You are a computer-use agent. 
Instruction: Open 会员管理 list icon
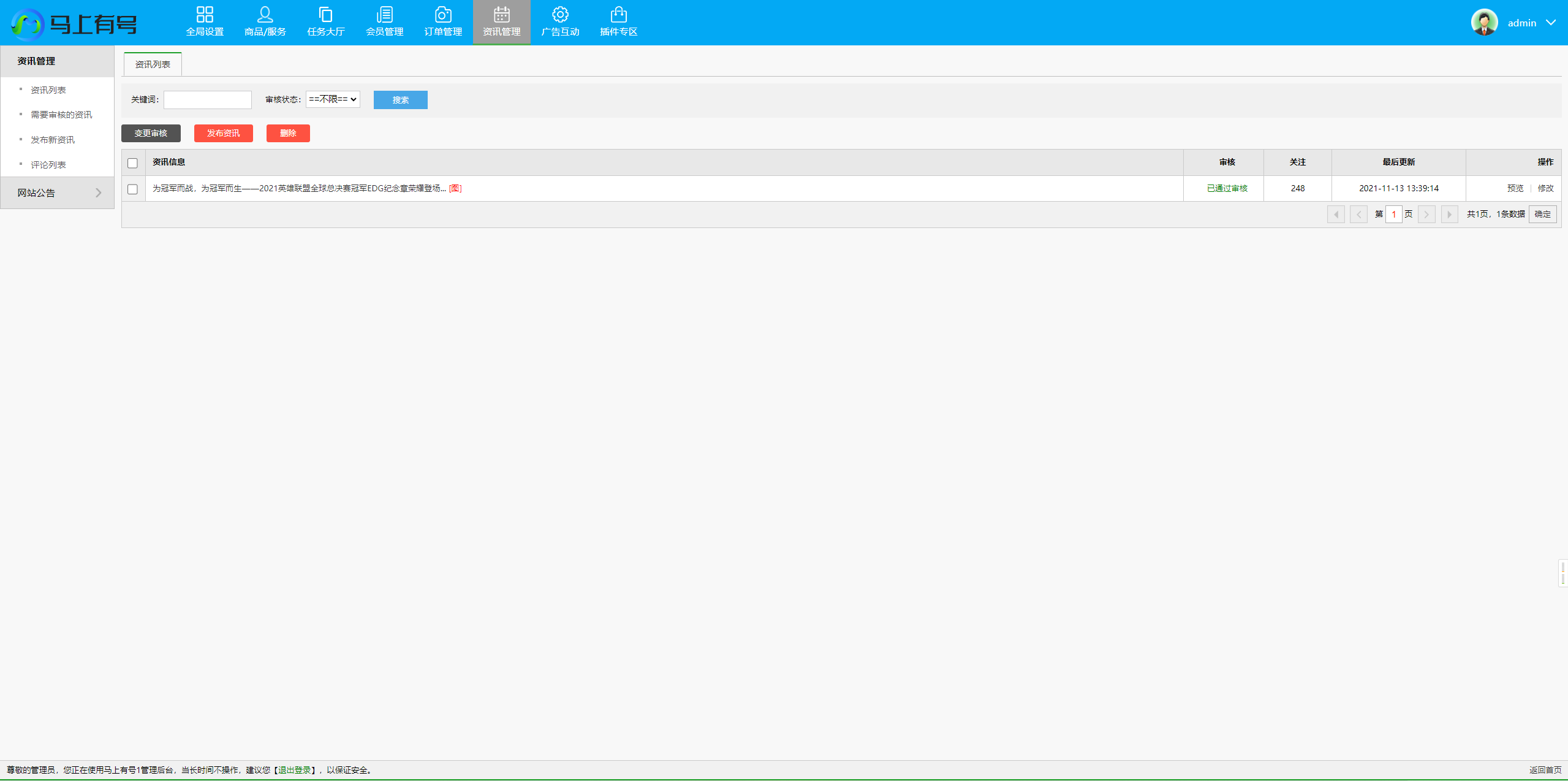pos(384,15)
